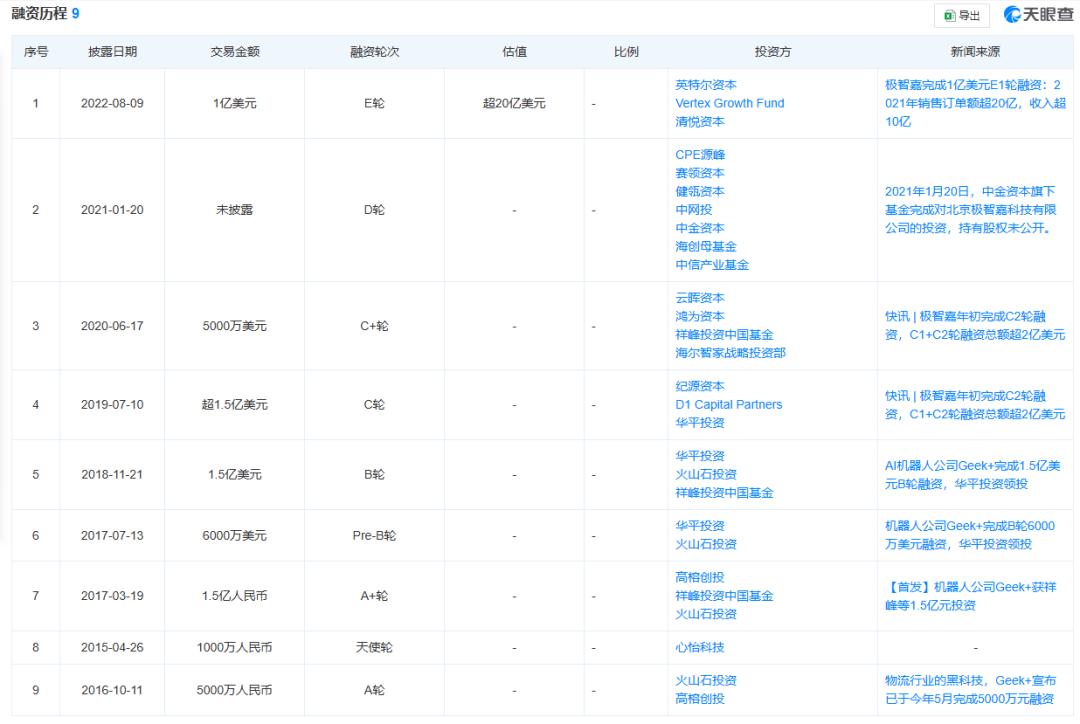Click the 新闻来源 column header
This screenshot has width=1080, height=724.
pyautogui.click(x=975, y=52)
